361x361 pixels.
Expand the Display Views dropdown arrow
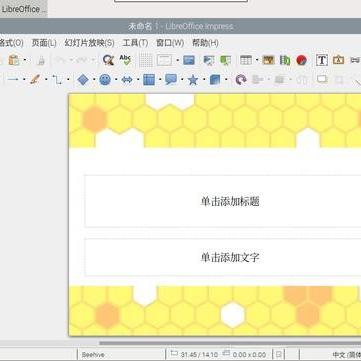coord(178,61)
